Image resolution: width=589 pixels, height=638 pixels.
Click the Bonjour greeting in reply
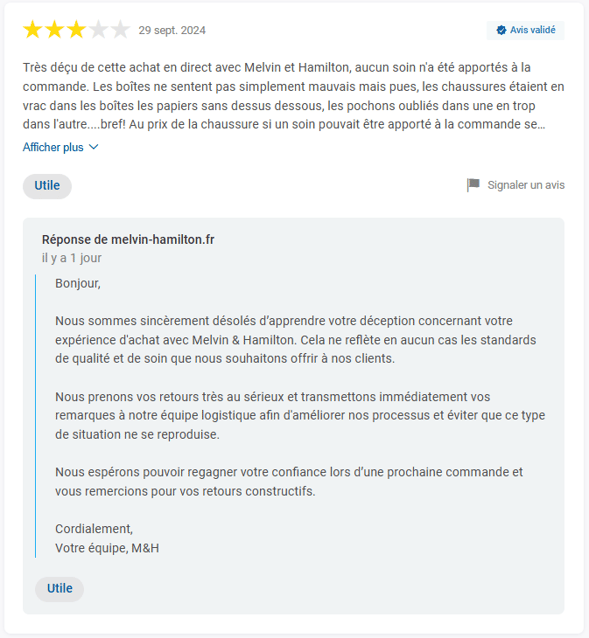pos(78,283)
